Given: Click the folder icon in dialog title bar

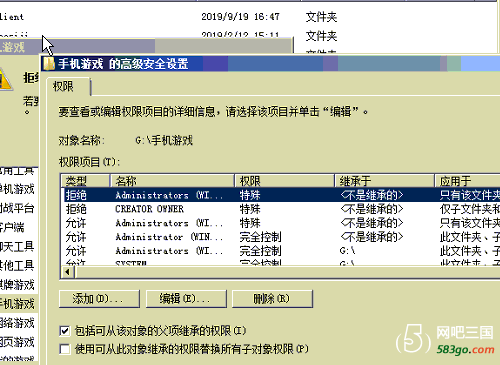Looking at the screenshot, I should click(49, 64).
